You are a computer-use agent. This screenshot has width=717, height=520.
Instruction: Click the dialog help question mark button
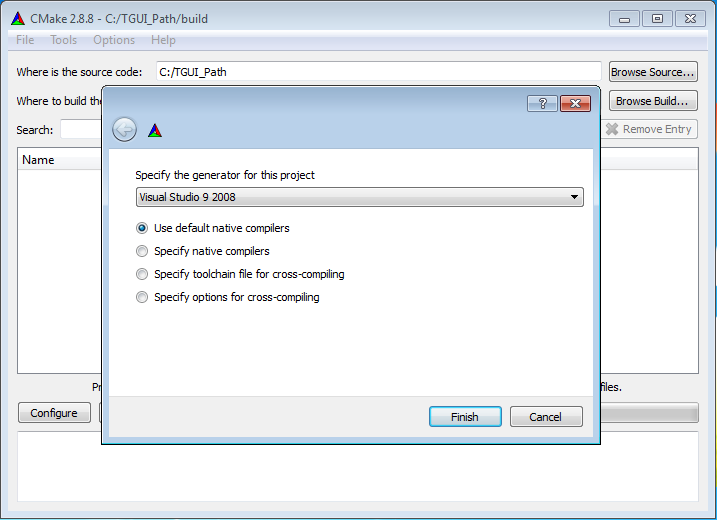coord(542,103)
